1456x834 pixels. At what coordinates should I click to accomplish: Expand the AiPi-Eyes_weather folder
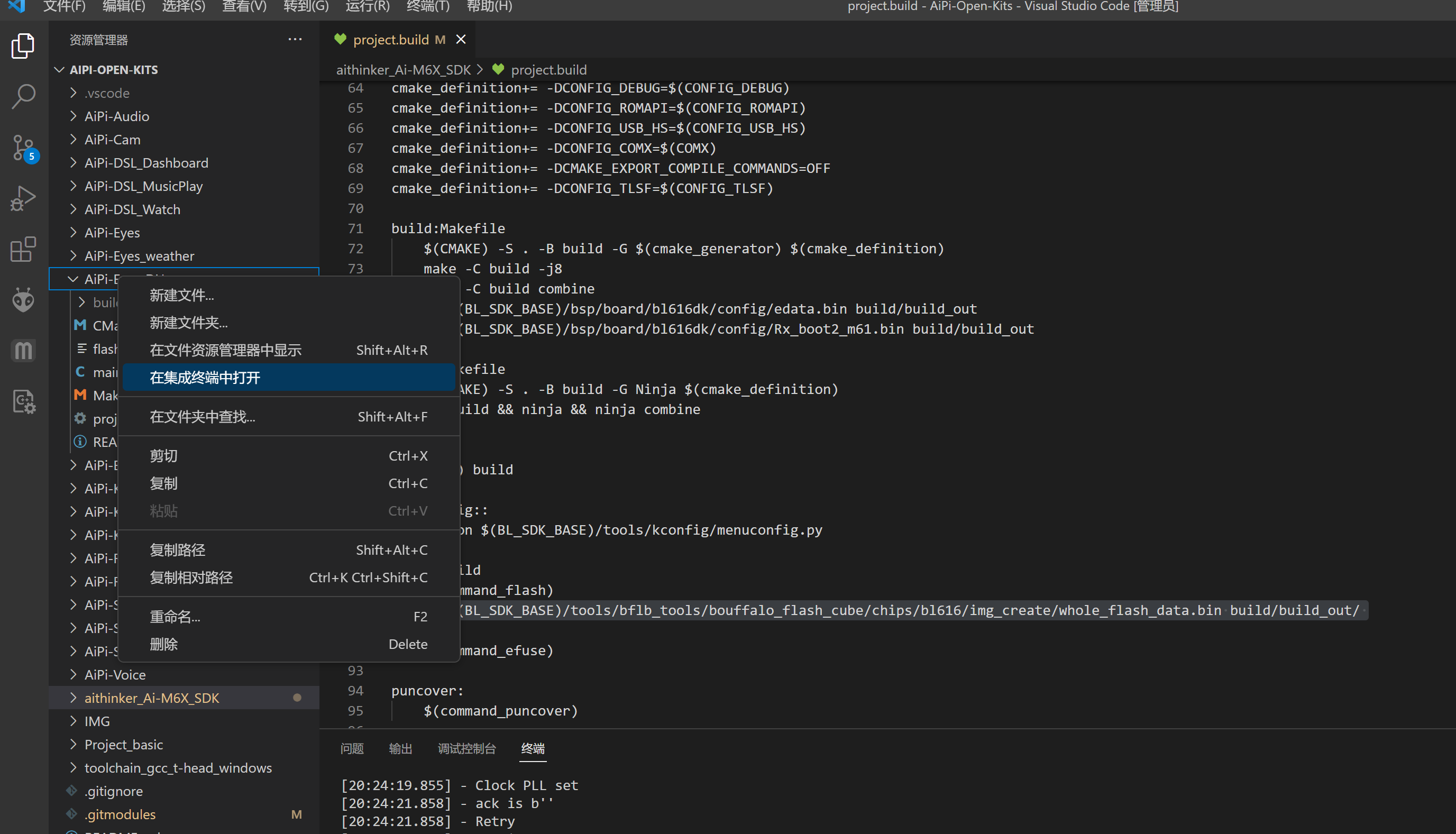pos(73,256)
